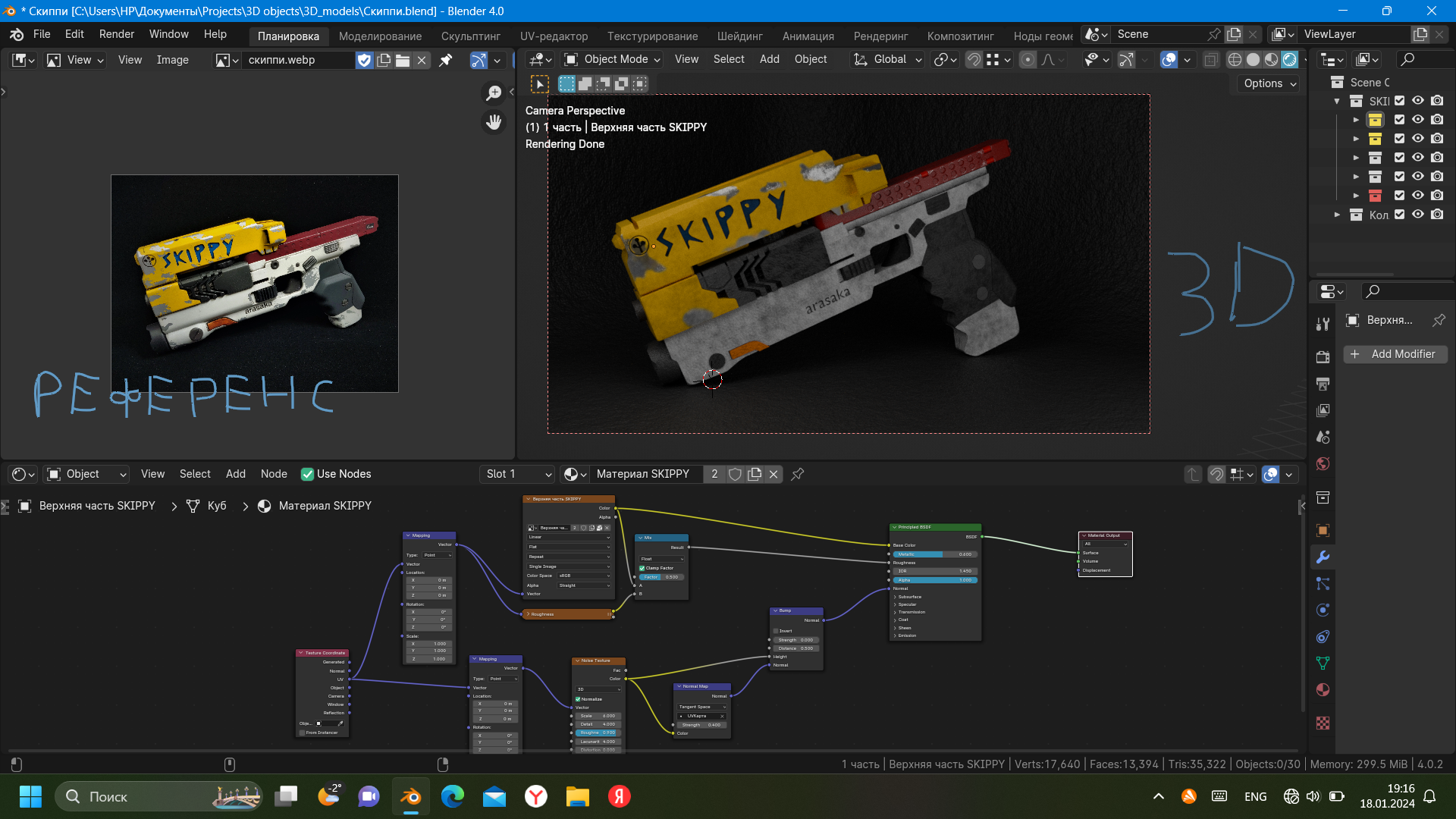This screenshot has height=819, width=1456.
Task: Open image file with folder button
Action: coord(403,60)
